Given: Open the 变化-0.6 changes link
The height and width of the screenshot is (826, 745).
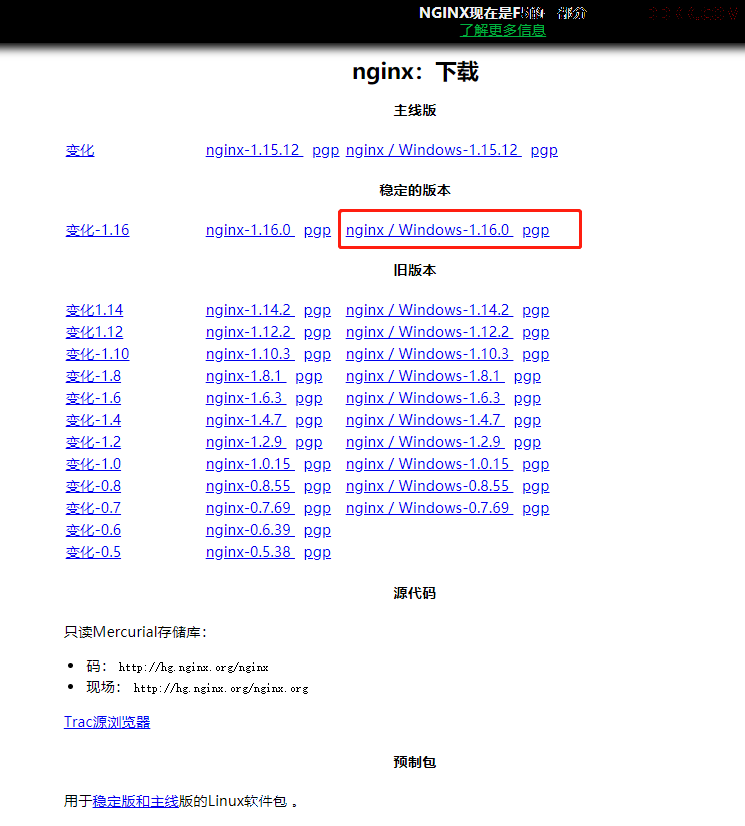Looking at the screenshot, I should pos(93,530).
